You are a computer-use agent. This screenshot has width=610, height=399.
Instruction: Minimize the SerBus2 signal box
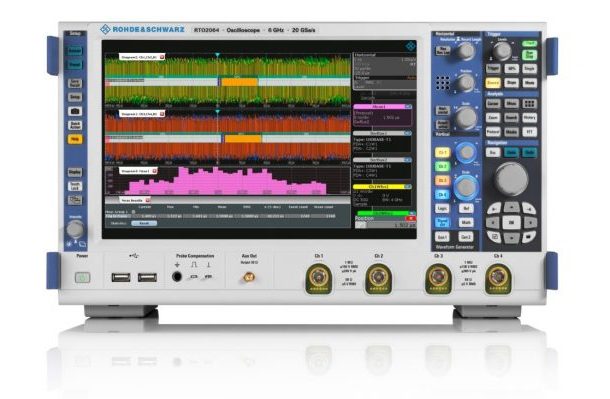408,160
